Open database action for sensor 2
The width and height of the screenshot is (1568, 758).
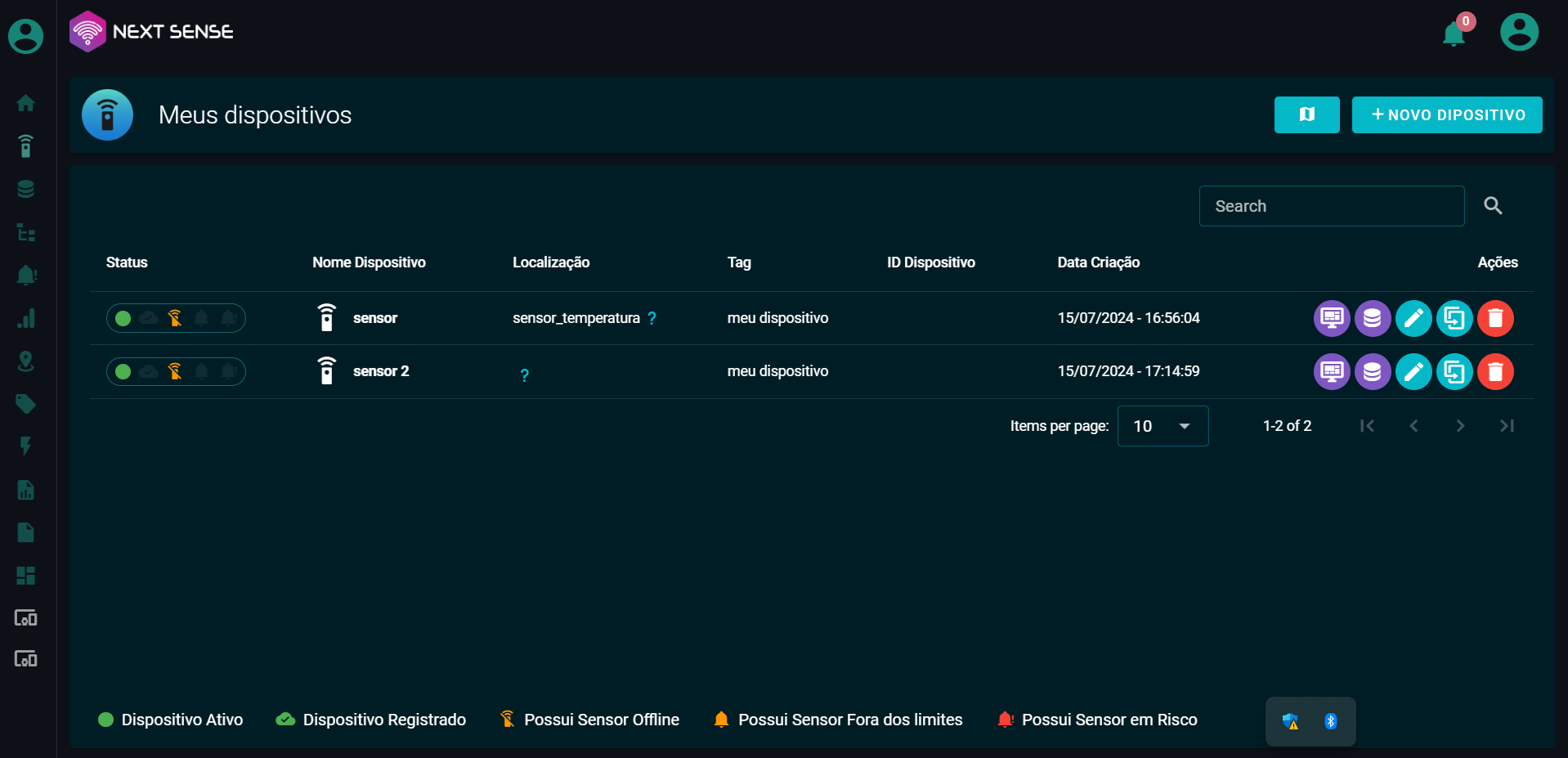pos(1373,371)
